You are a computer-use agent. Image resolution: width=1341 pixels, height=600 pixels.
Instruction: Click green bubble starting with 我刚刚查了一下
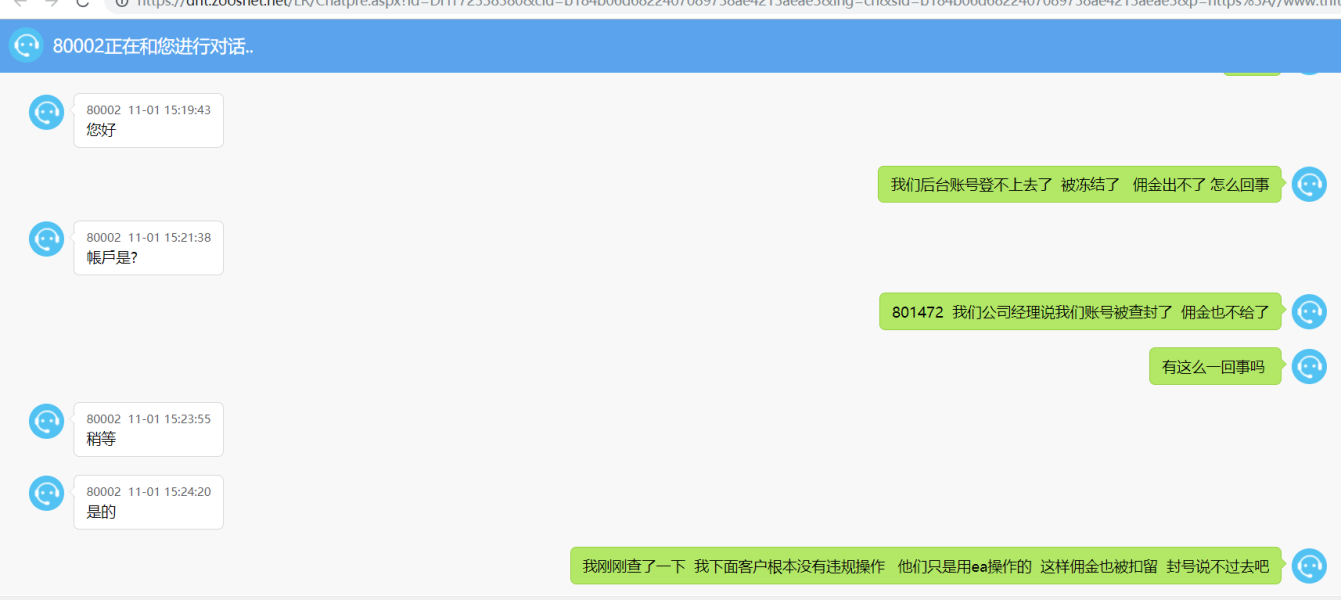925,566
